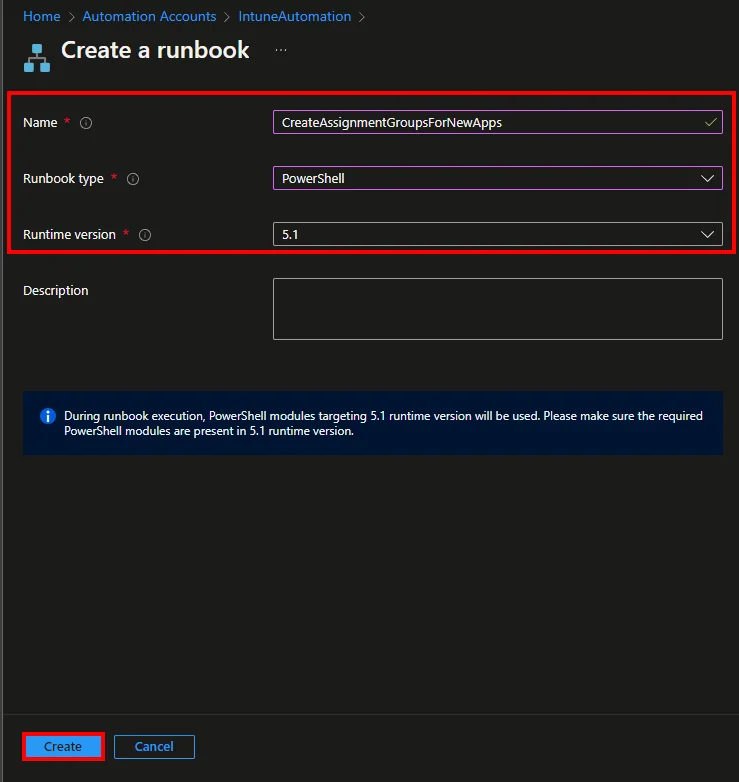This screenshot has width=739, height=782.
Task: Click the Runtime version label
Action: click(69, 234)
